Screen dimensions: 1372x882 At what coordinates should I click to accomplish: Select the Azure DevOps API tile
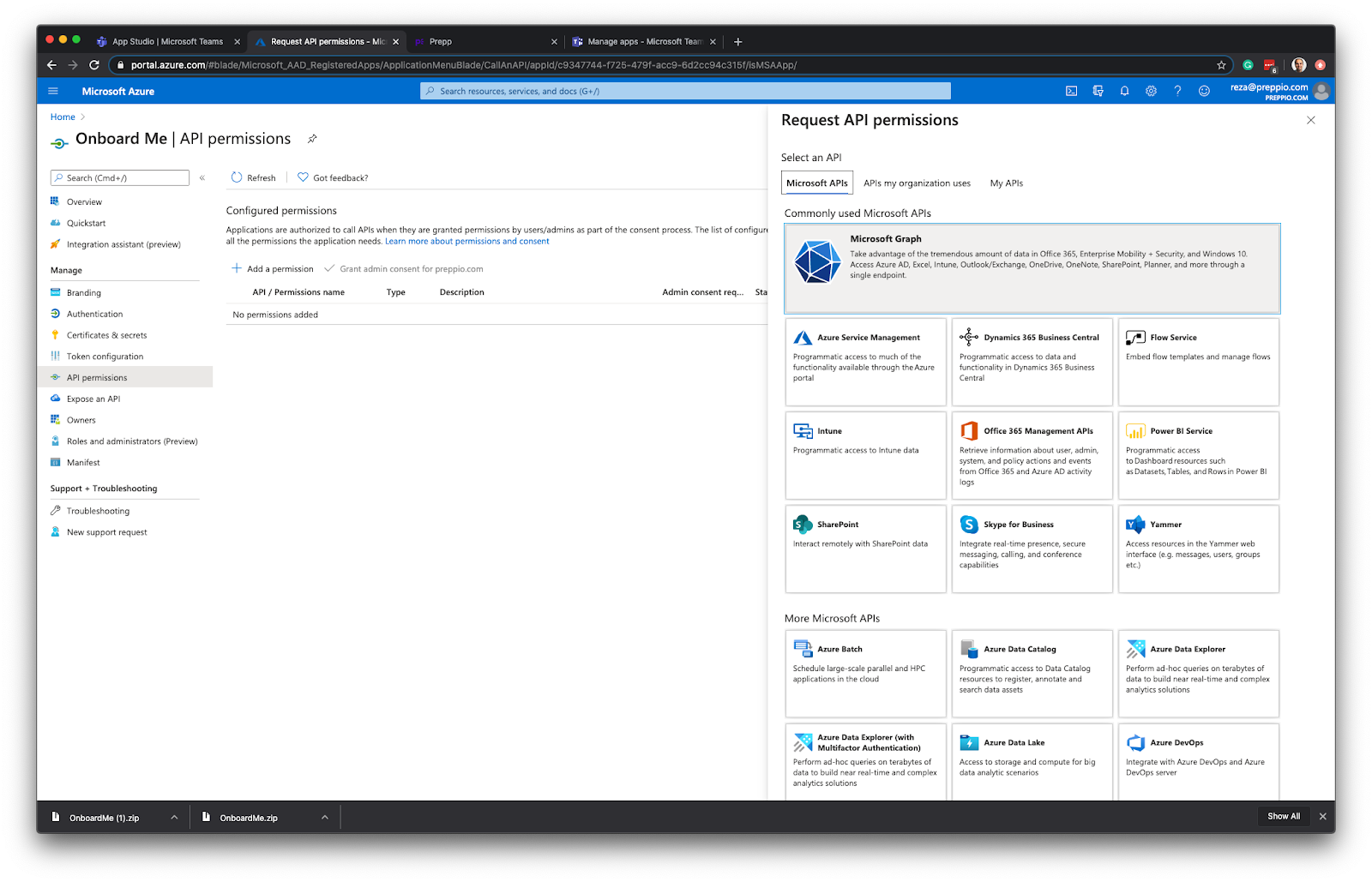click(x=1198, y=759)
